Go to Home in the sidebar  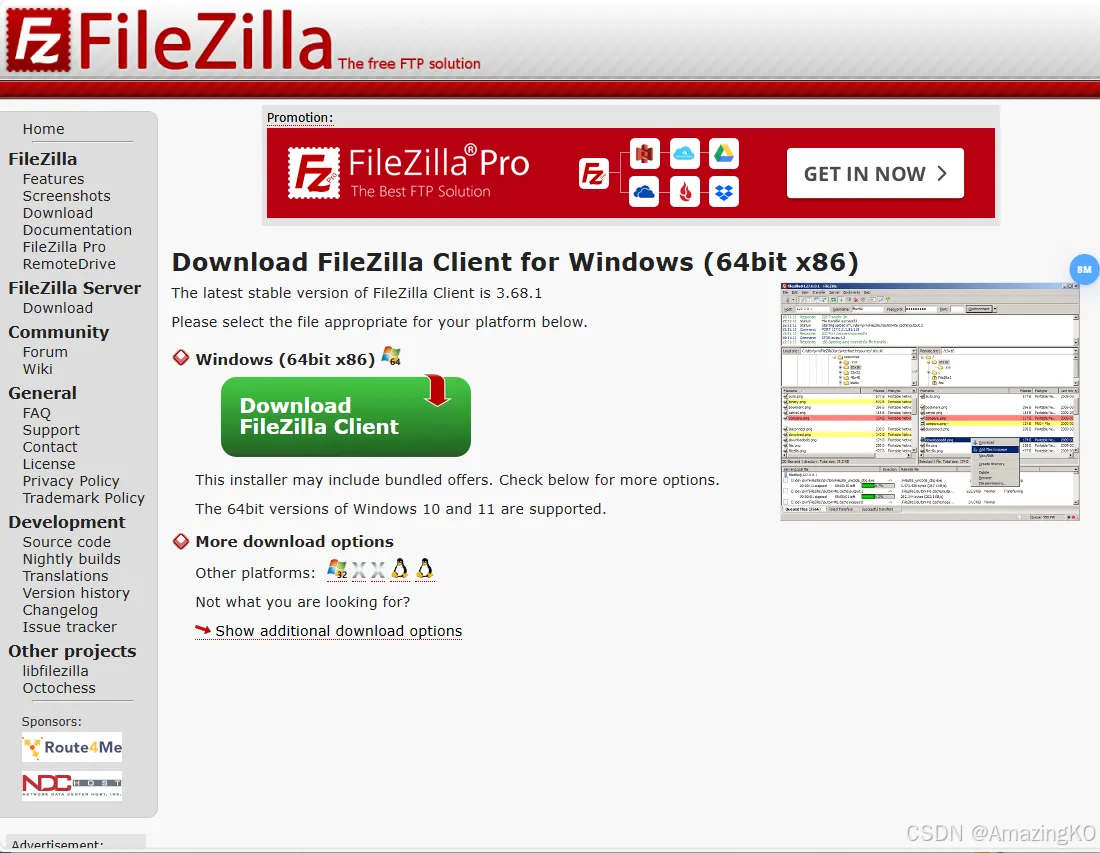tap(43, 129)
